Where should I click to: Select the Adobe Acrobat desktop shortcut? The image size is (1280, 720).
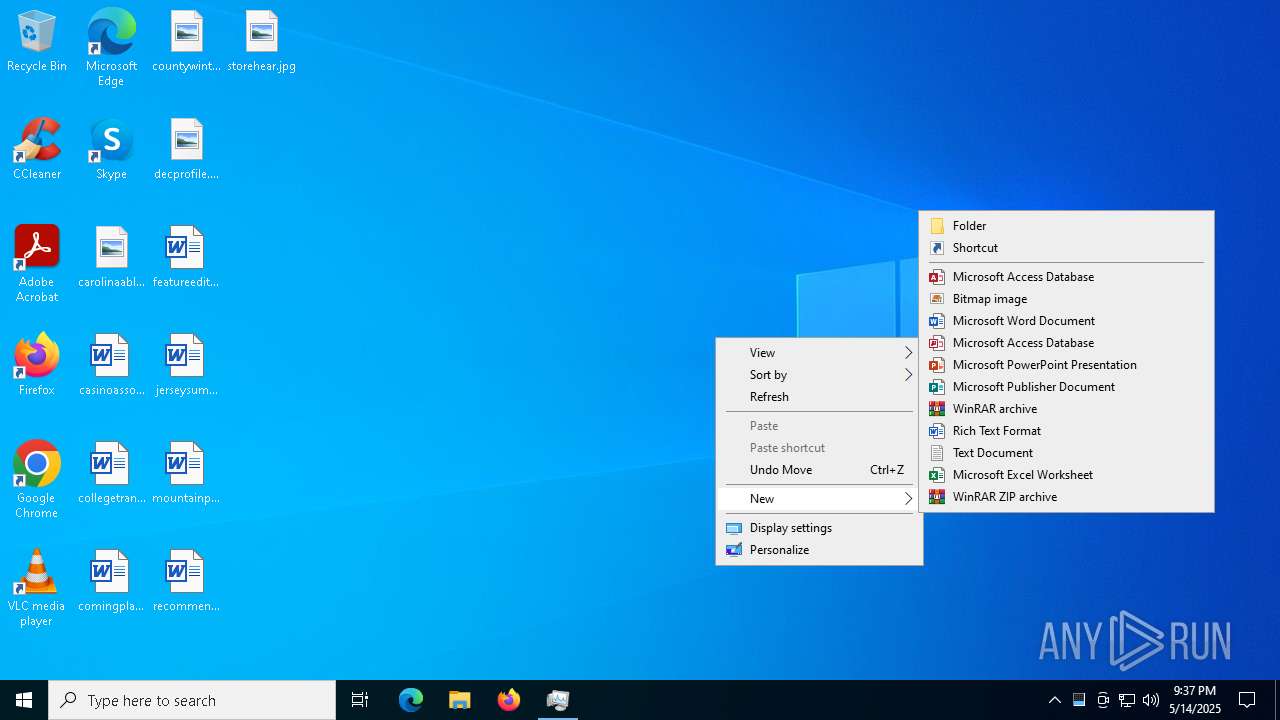pos(37,264)
